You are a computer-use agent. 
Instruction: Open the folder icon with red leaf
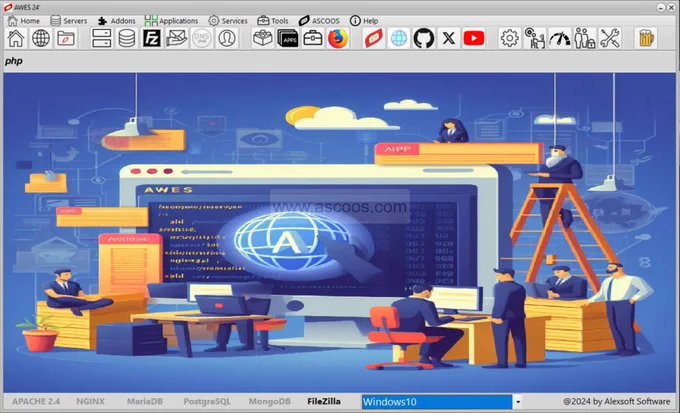(x=66, y=38)
